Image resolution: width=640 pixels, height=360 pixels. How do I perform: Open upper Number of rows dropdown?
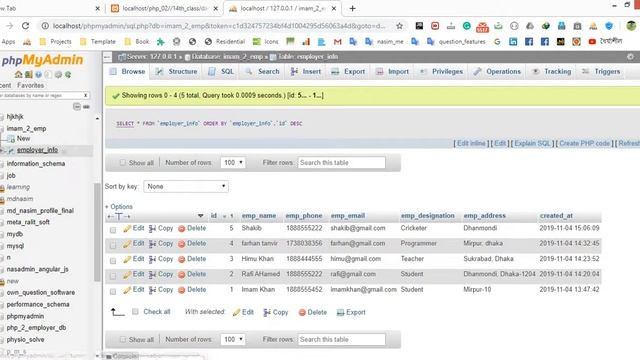[233, 162]
